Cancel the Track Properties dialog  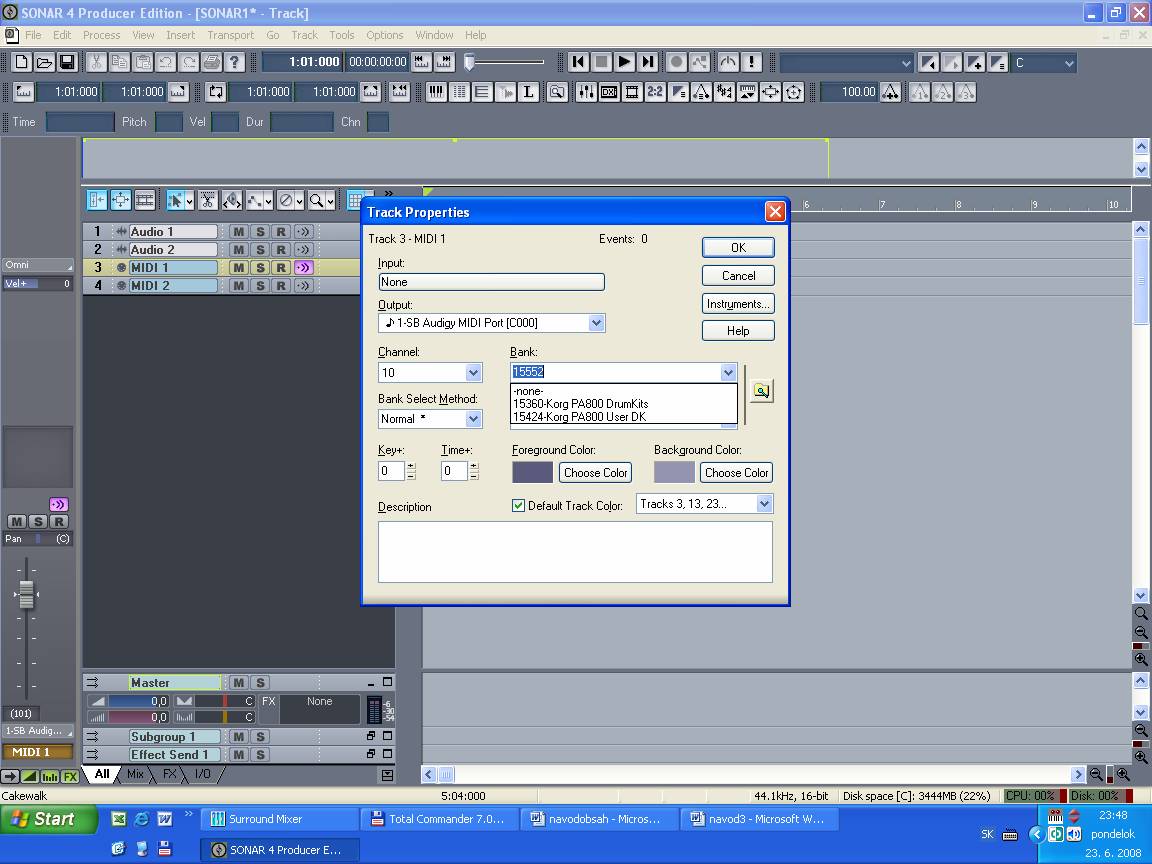pyautogui.click(x=738, y=276)
